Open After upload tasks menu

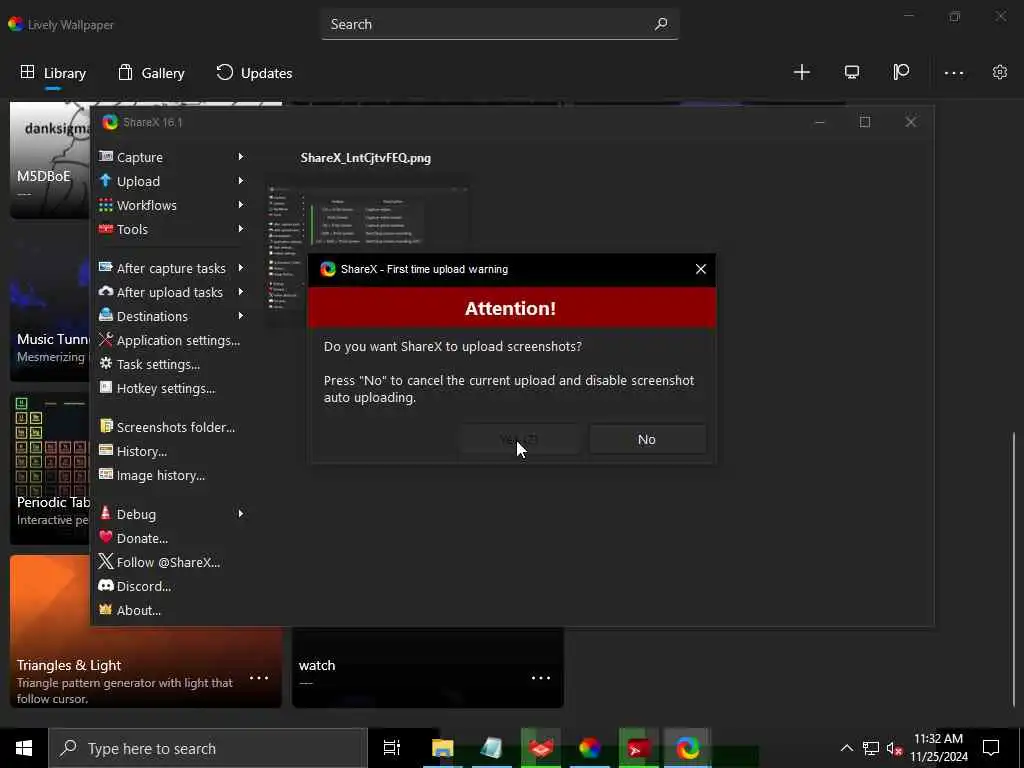tap(172, 293)
